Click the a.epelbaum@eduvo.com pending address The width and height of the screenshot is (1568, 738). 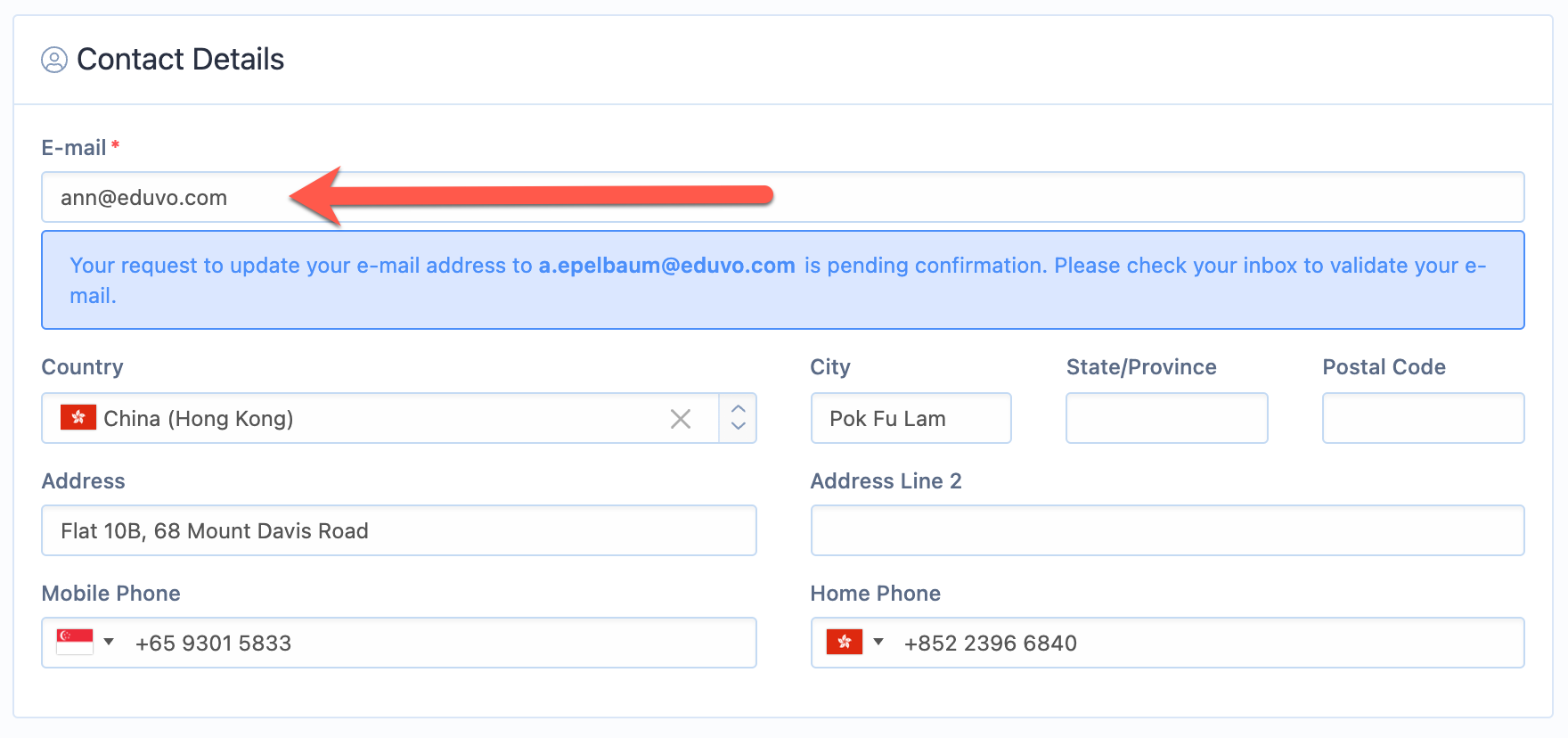pos(666,266)
